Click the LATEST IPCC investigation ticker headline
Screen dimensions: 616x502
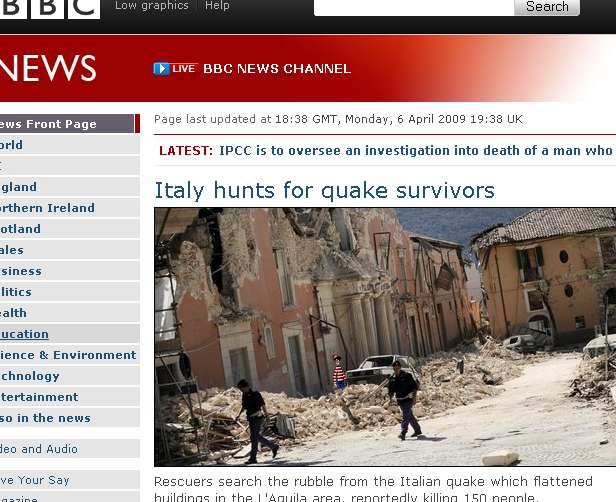click(x=416, y=150)
